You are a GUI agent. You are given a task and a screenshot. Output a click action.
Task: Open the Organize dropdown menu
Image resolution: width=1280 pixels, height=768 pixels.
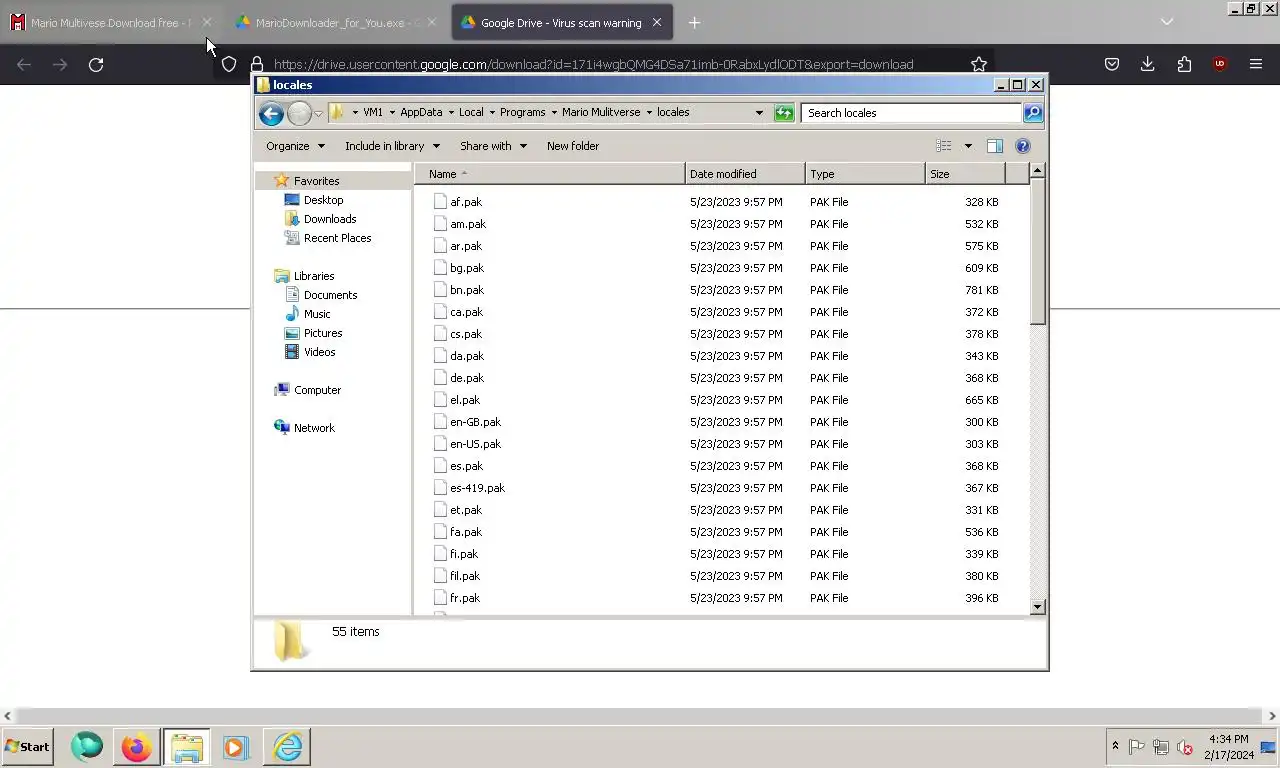click(295, 146)
